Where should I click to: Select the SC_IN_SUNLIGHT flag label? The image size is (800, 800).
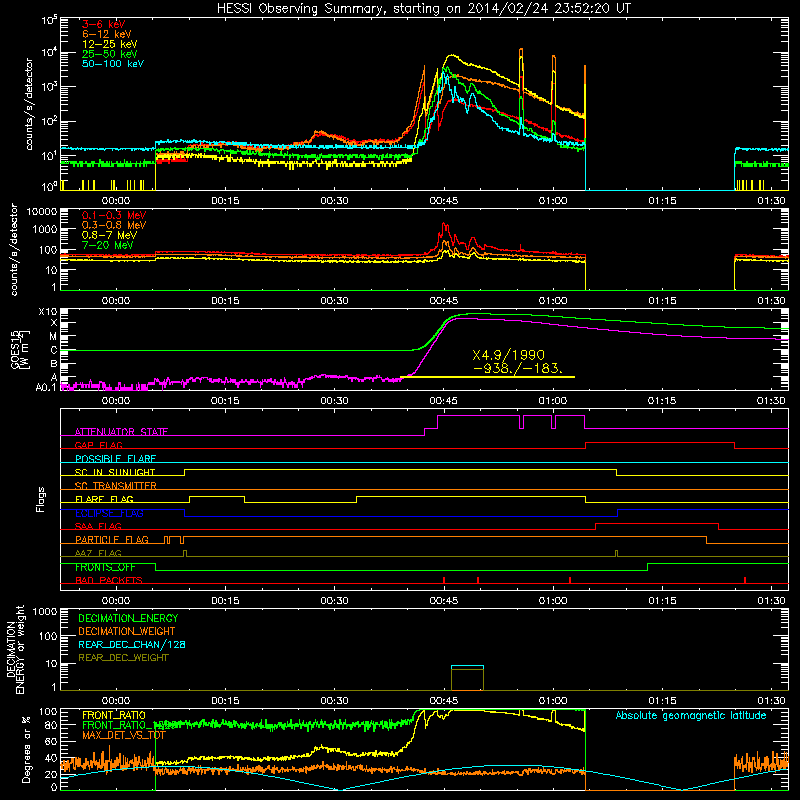point(115,472)
